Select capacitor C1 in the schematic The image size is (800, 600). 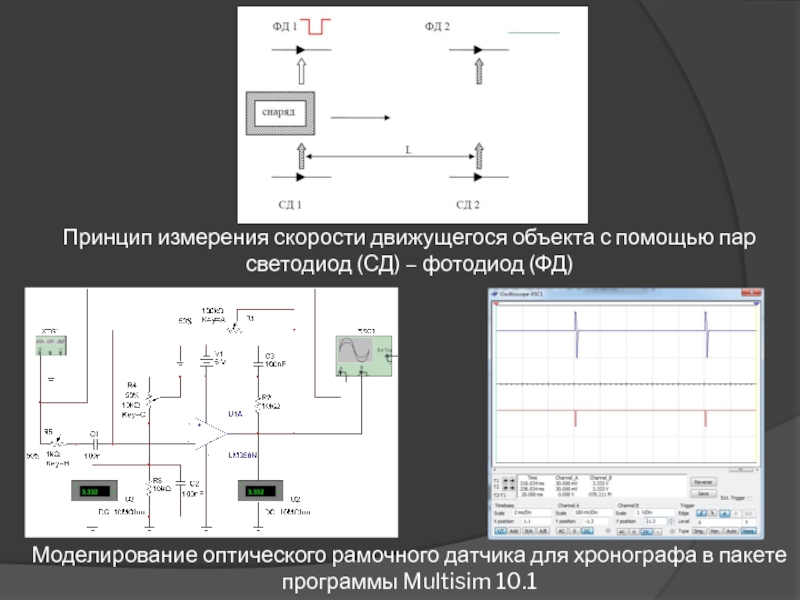(x=94, y=444)
